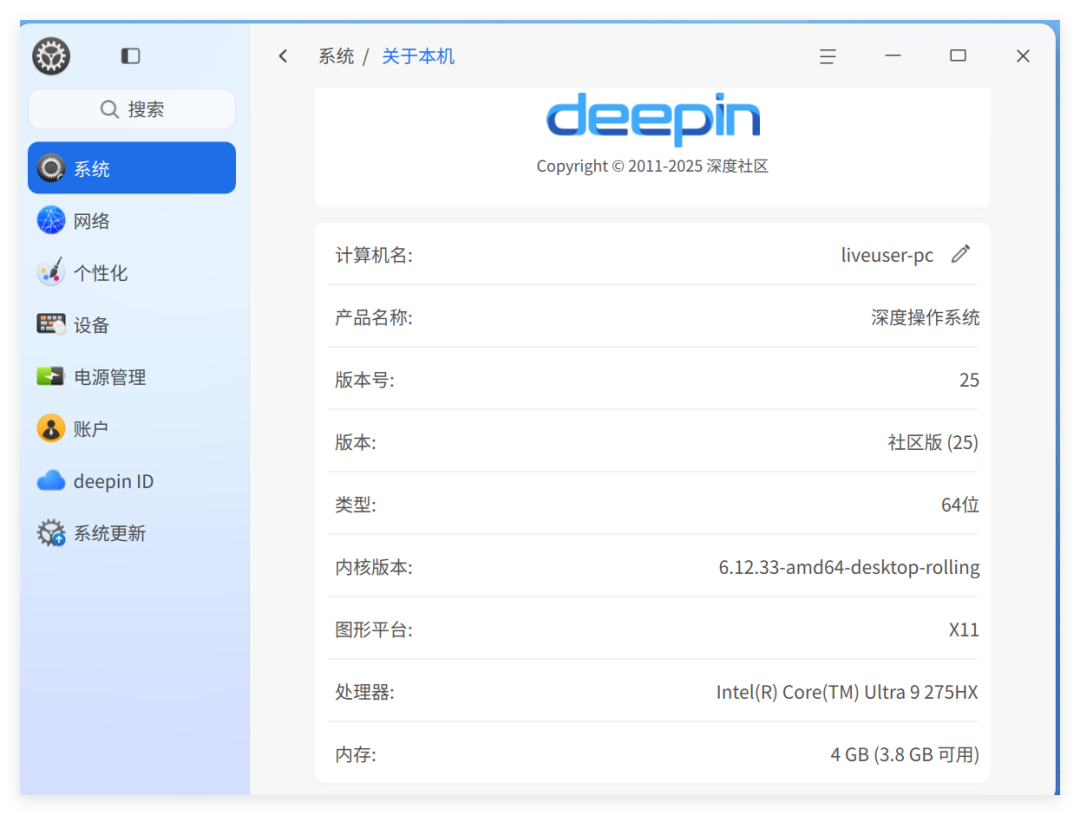
Task: Click the 版本号 value 25
Action: pyautogui.click(x=969, y=380)
